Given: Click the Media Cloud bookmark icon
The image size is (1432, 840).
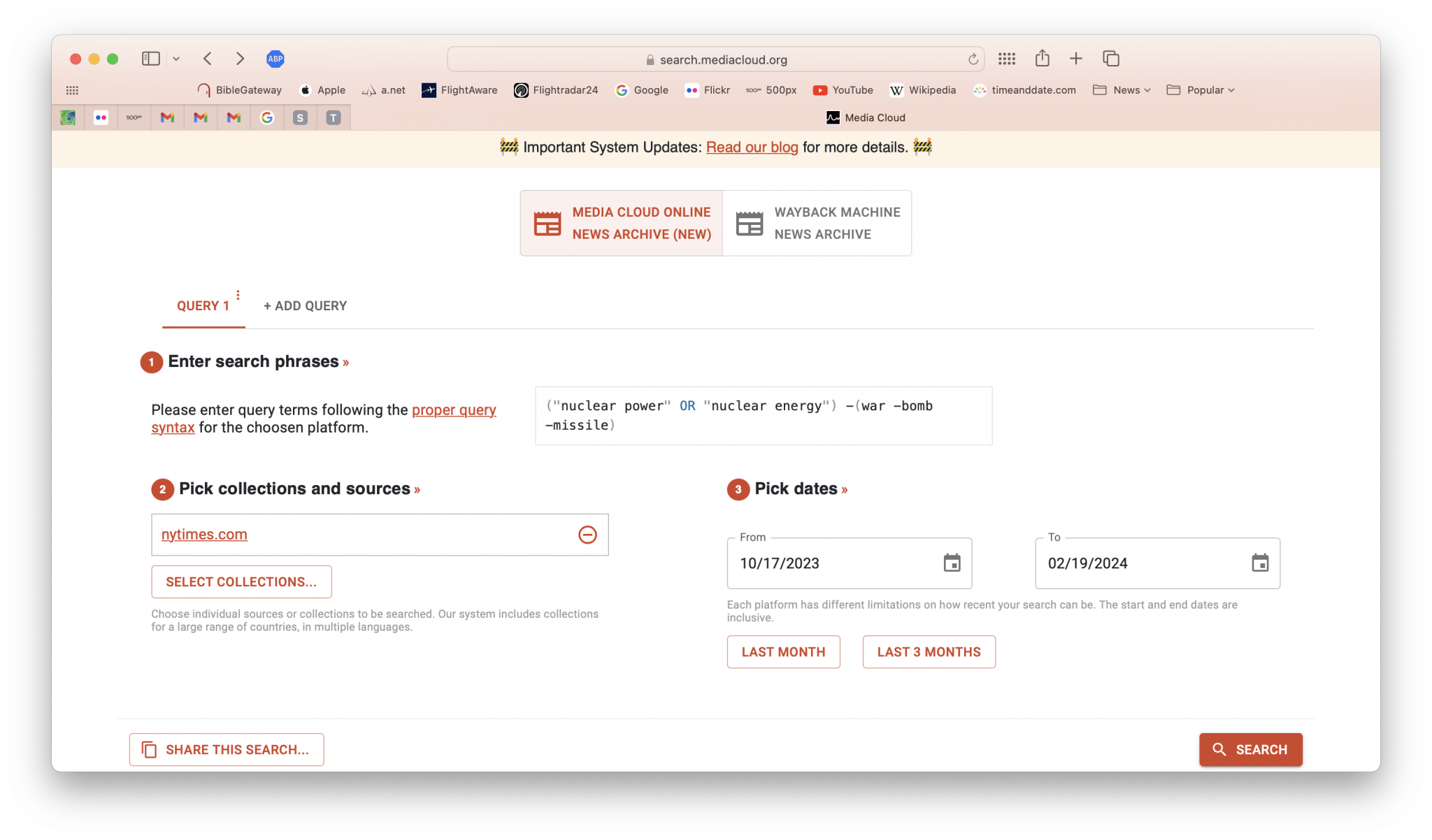Looking at the screenshot, I should [832, 117].
